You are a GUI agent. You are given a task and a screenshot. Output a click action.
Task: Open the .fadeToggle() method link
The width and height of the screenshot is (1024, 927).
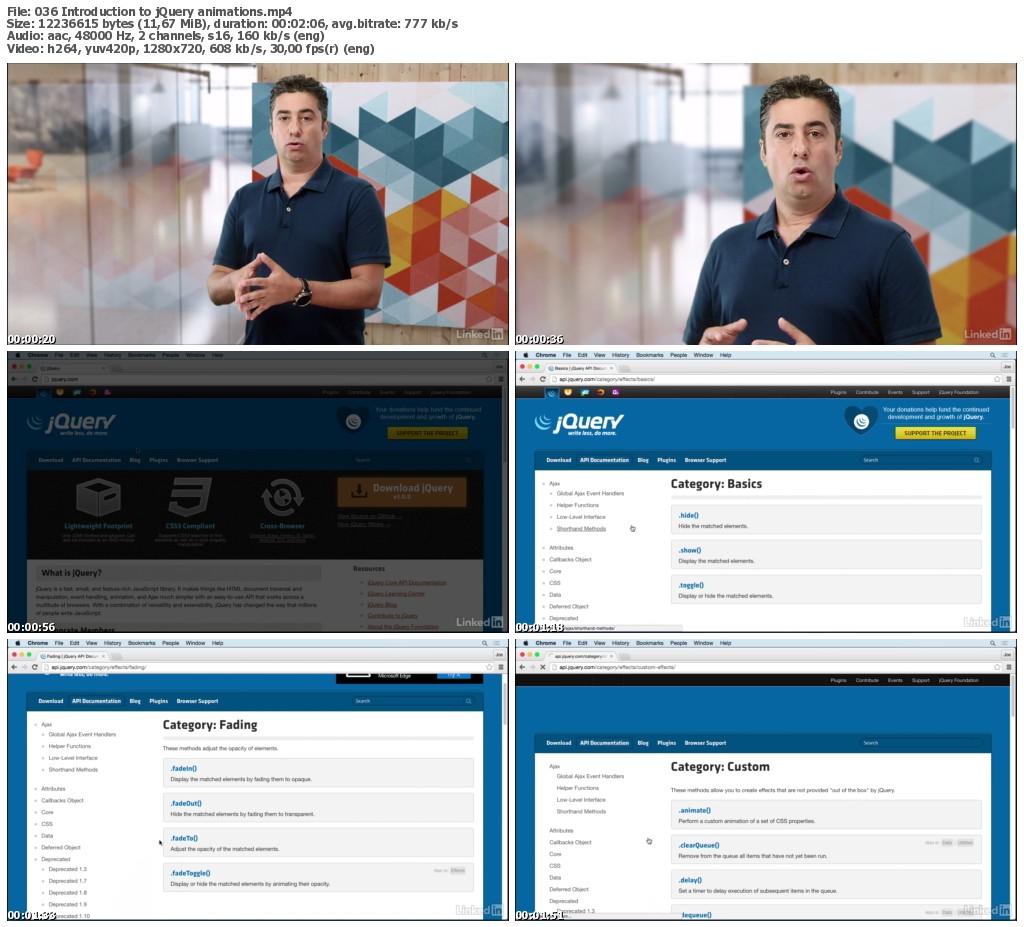click(x=190, y=873)
